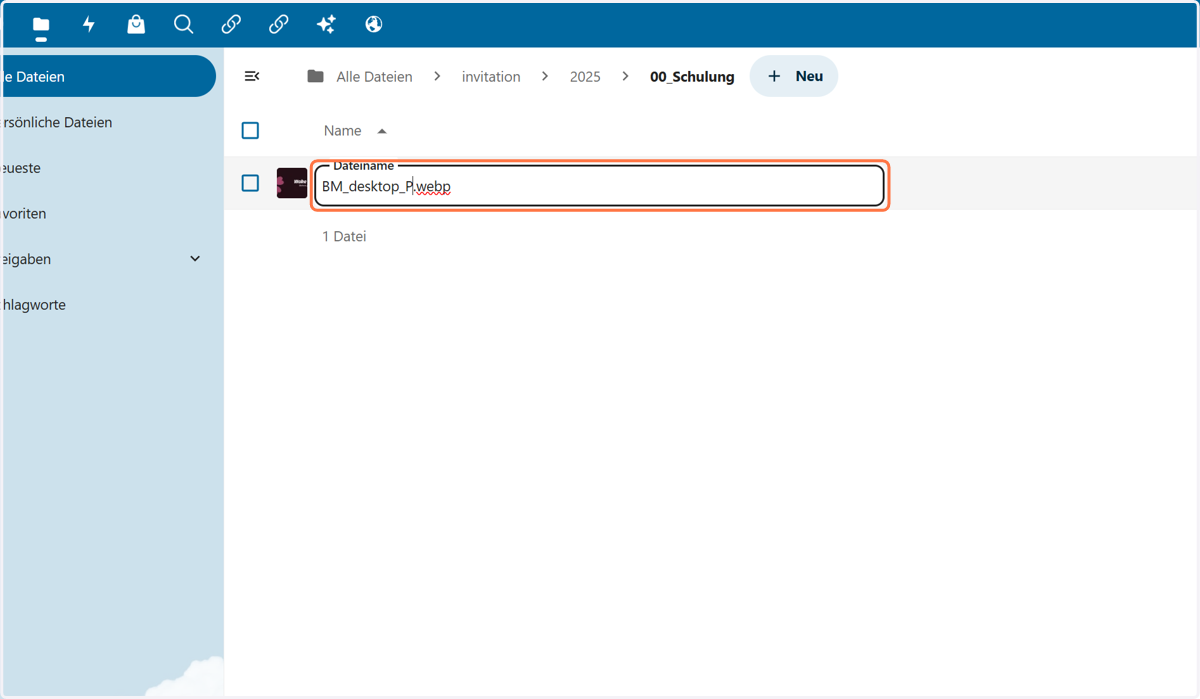The image size is (1200, 699).
Task: Click inside the Dateiname input field
Action: point(599,186)
